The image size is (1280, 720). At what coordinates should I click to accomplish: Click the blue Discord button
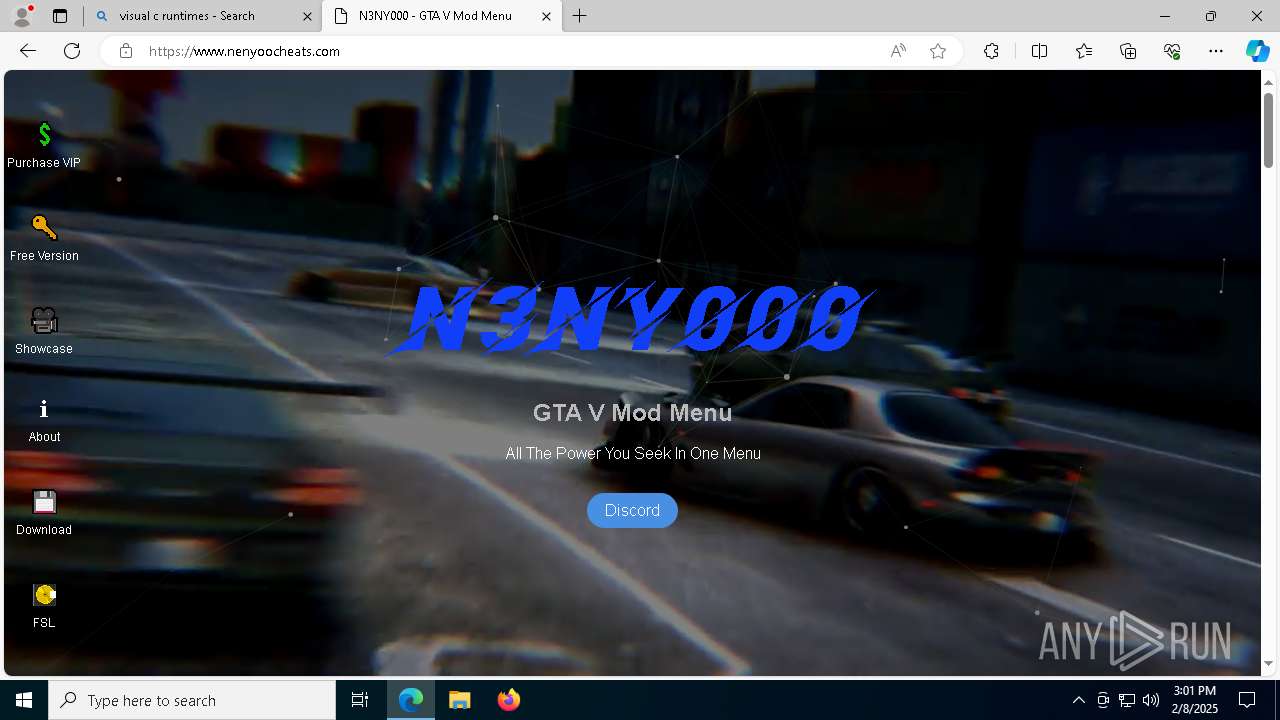click(632, 510)
